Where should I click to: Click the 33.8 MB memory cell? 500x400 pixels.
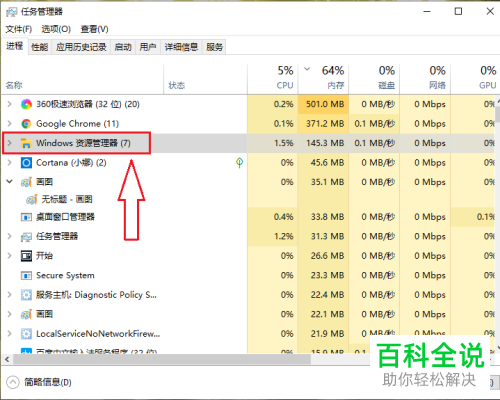point(323,217)
